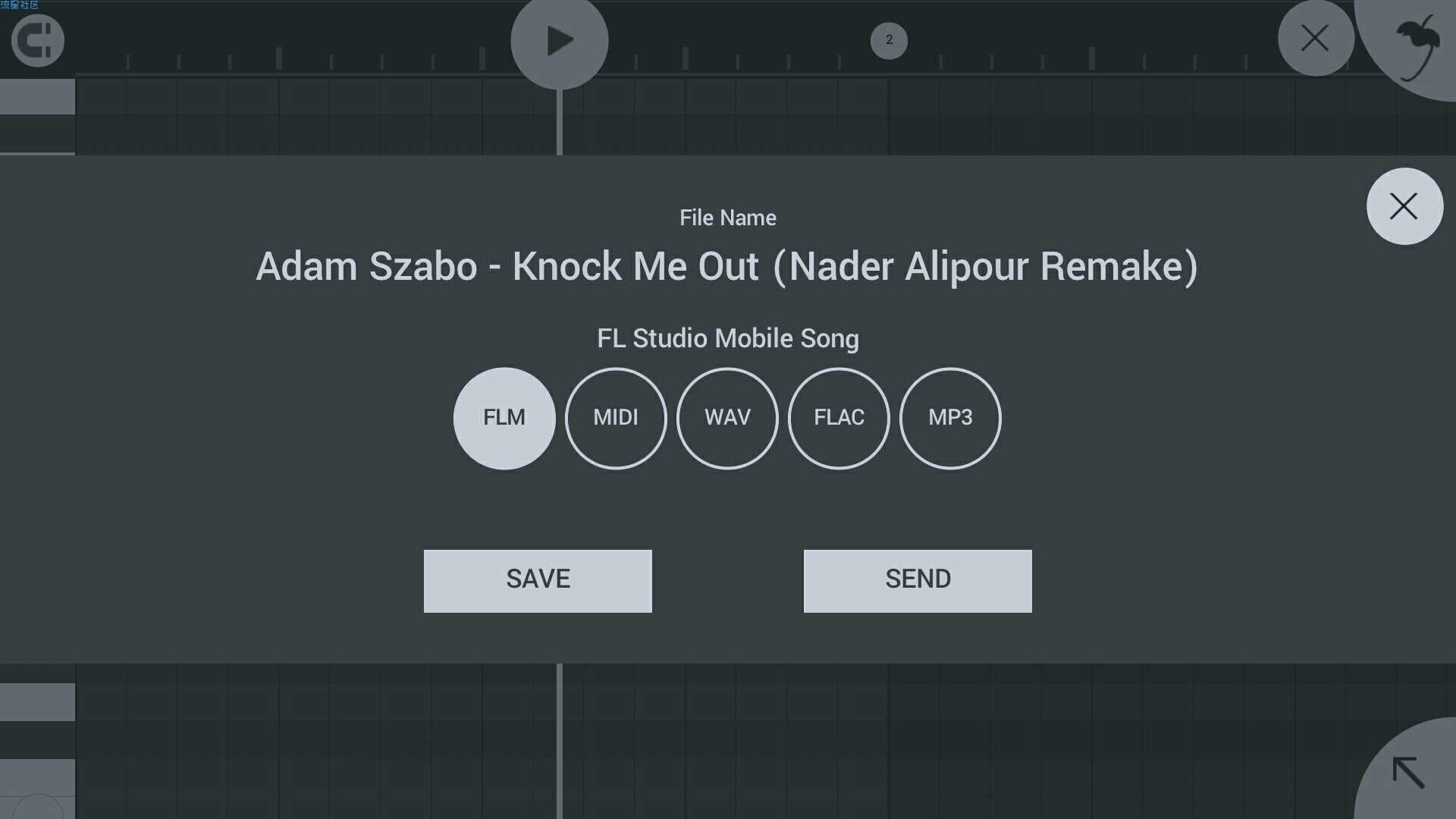The image size is (1456, 819).
Task: Choose FLM export format
Action: pos(504,419)
